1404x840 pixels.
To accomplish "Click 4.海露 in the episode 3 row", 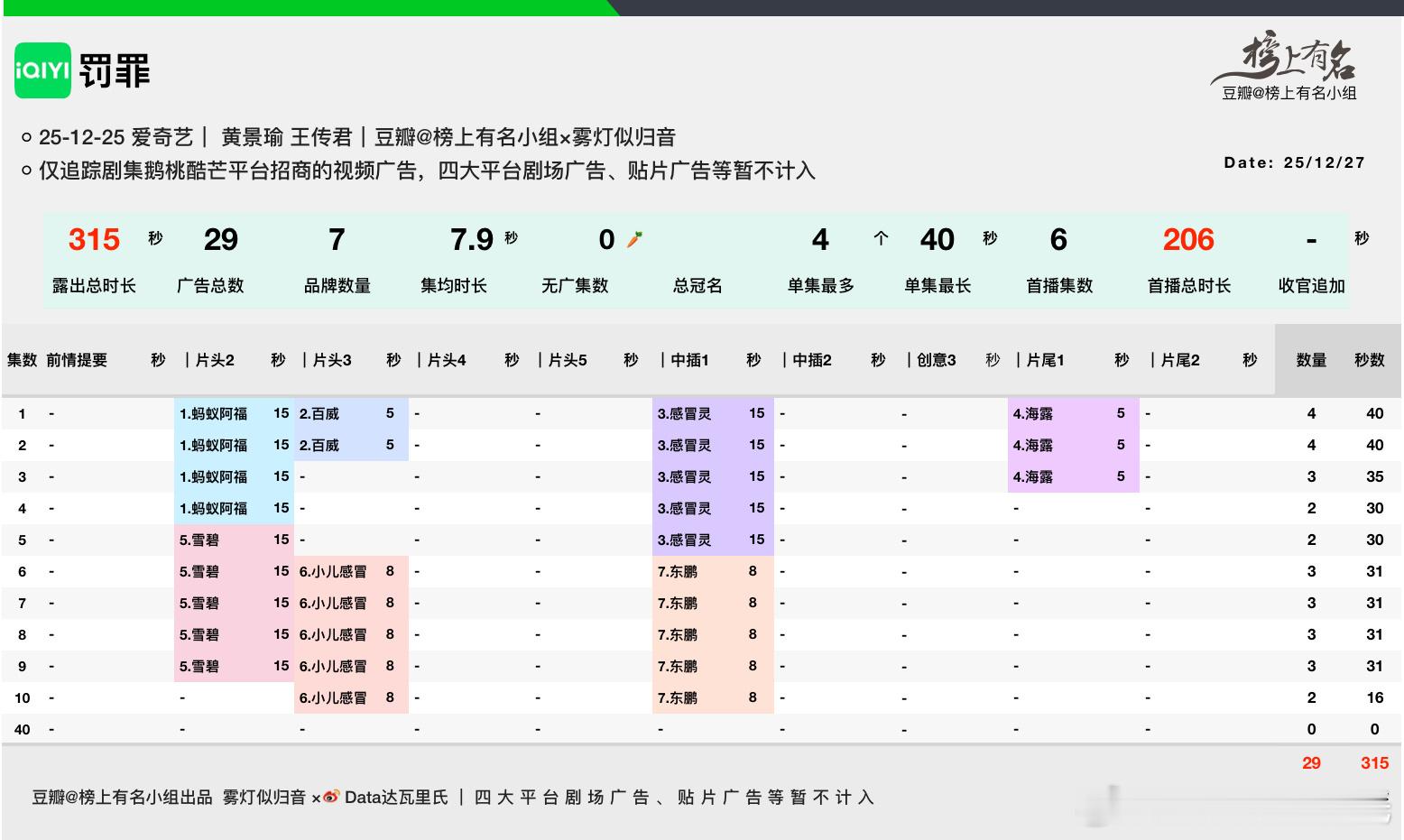I will pyautogui.click(x=1032, y=477).
